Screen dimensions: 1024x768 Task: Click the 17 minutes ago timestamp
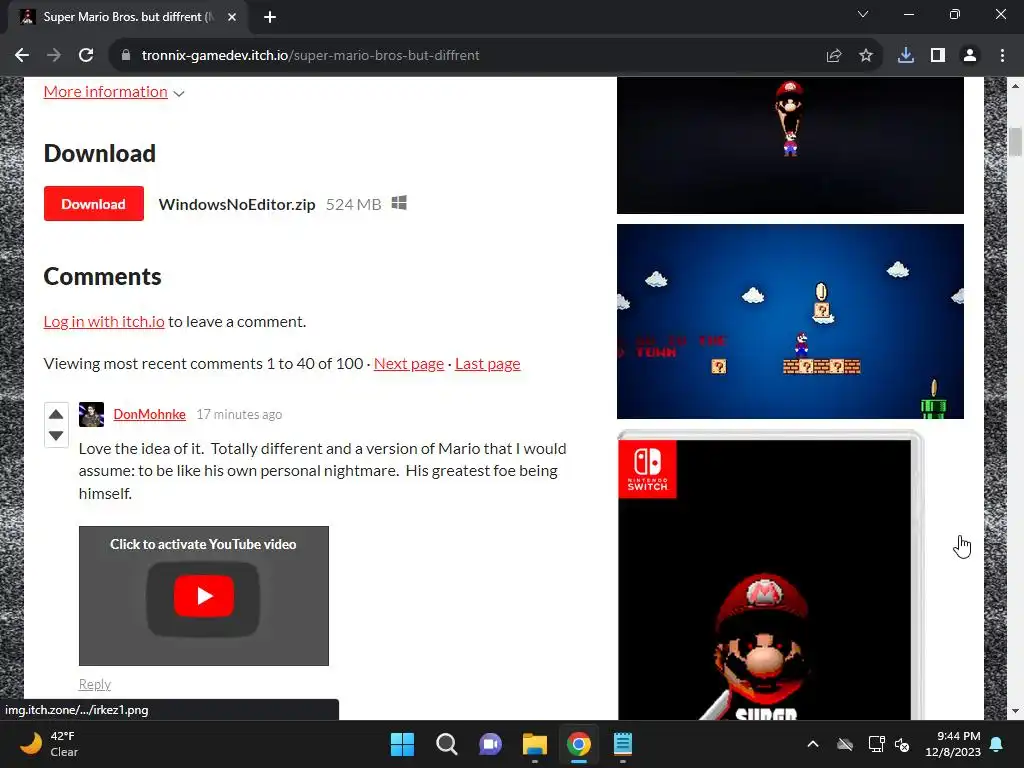239,415
